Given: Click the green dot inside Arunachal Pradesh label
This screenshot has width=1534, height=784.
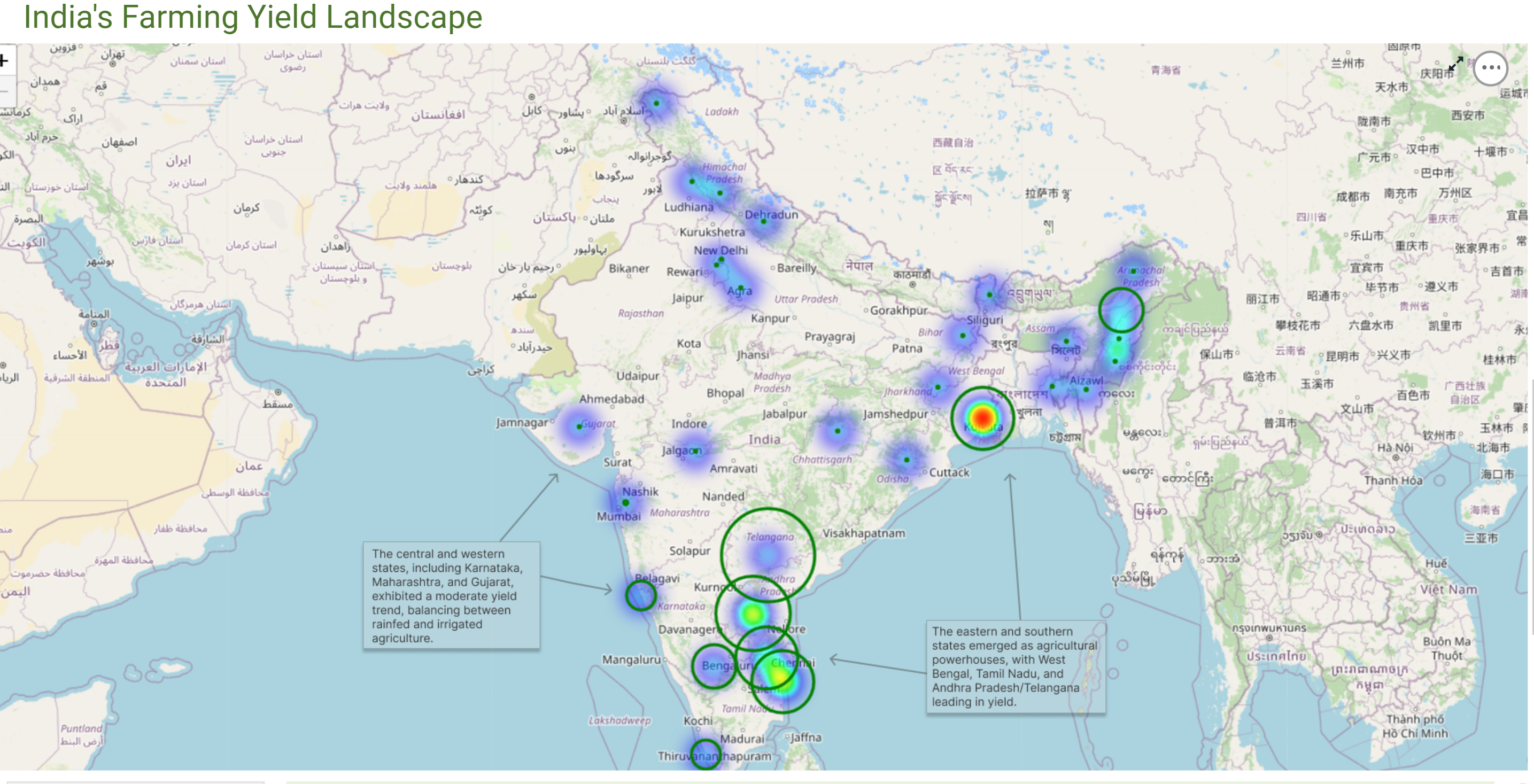Looking at the screenshot, I should (x=1133, y=270).
